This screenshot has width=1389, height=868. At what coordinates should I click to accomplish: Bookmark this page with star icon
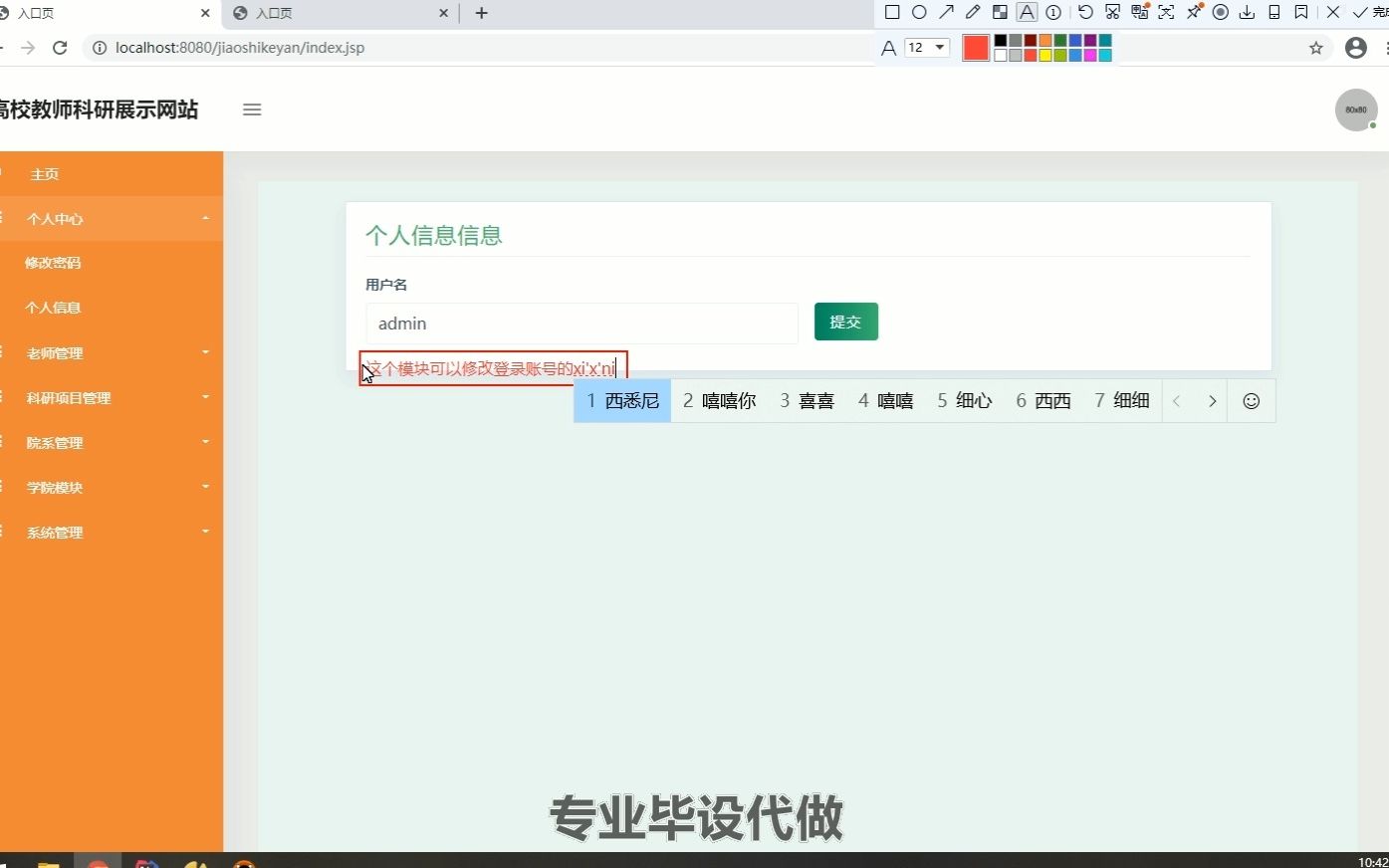click(1316, 48)
